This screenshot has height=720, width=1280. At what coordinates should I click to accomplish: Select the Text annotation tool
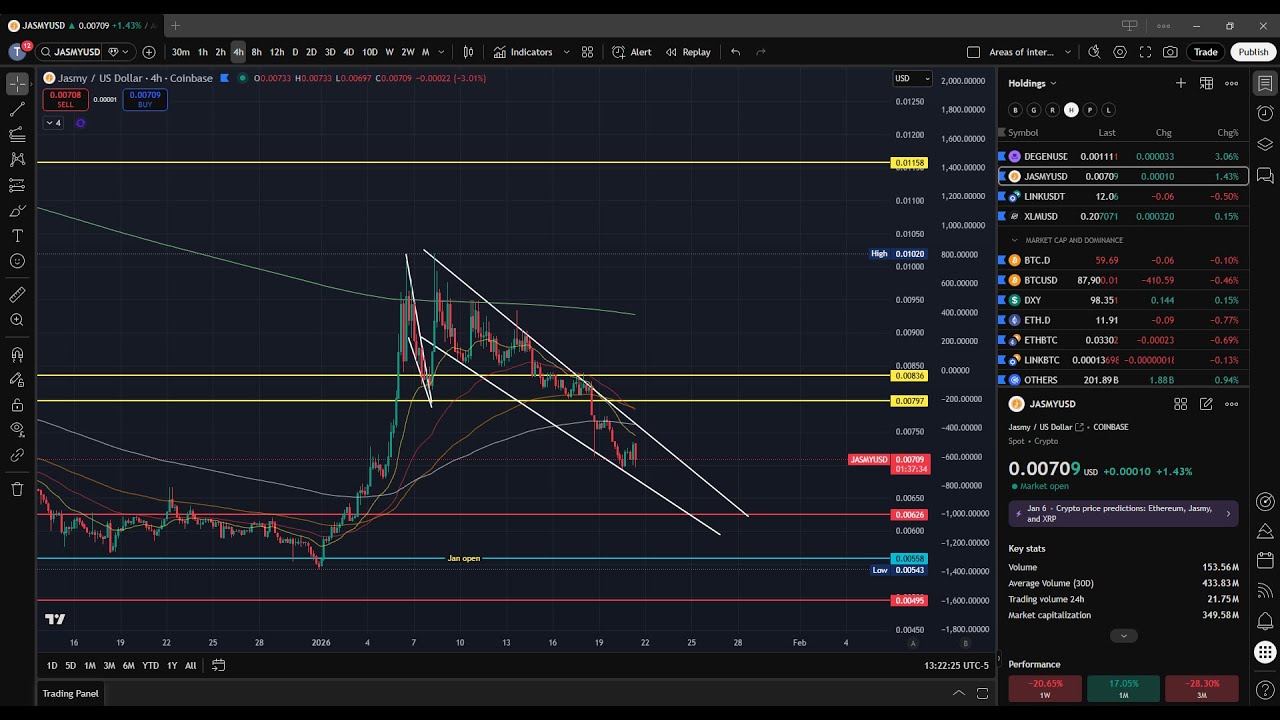point(17,236)
